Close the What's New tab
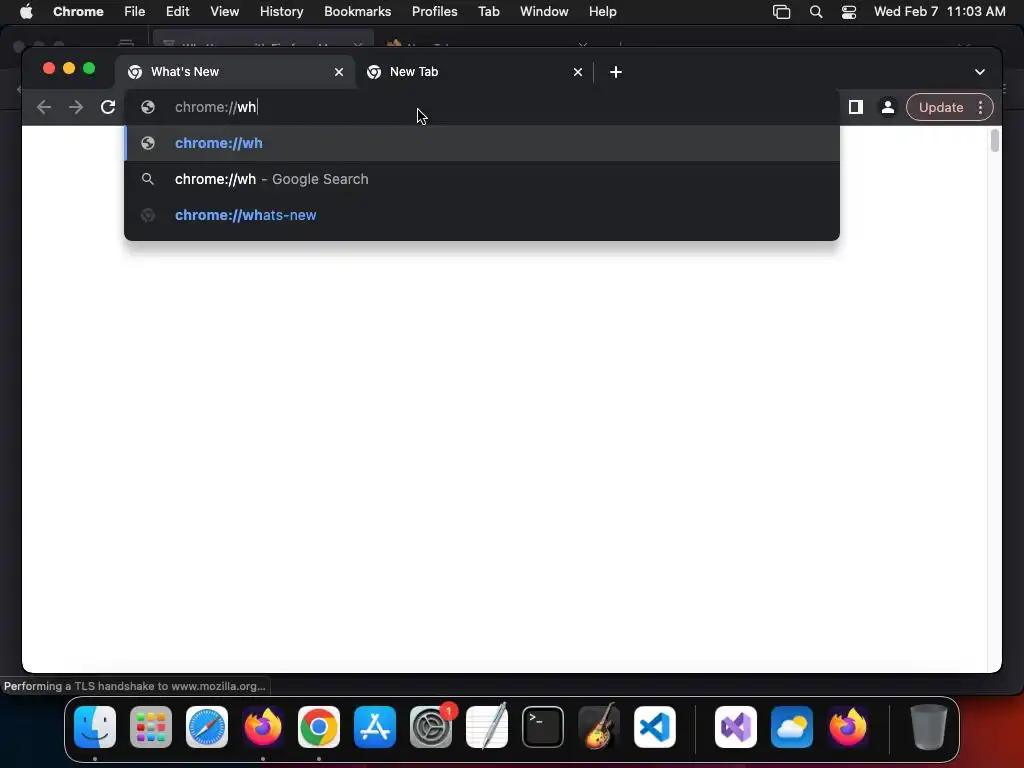 pyautogui.click(x=339, y=72)
